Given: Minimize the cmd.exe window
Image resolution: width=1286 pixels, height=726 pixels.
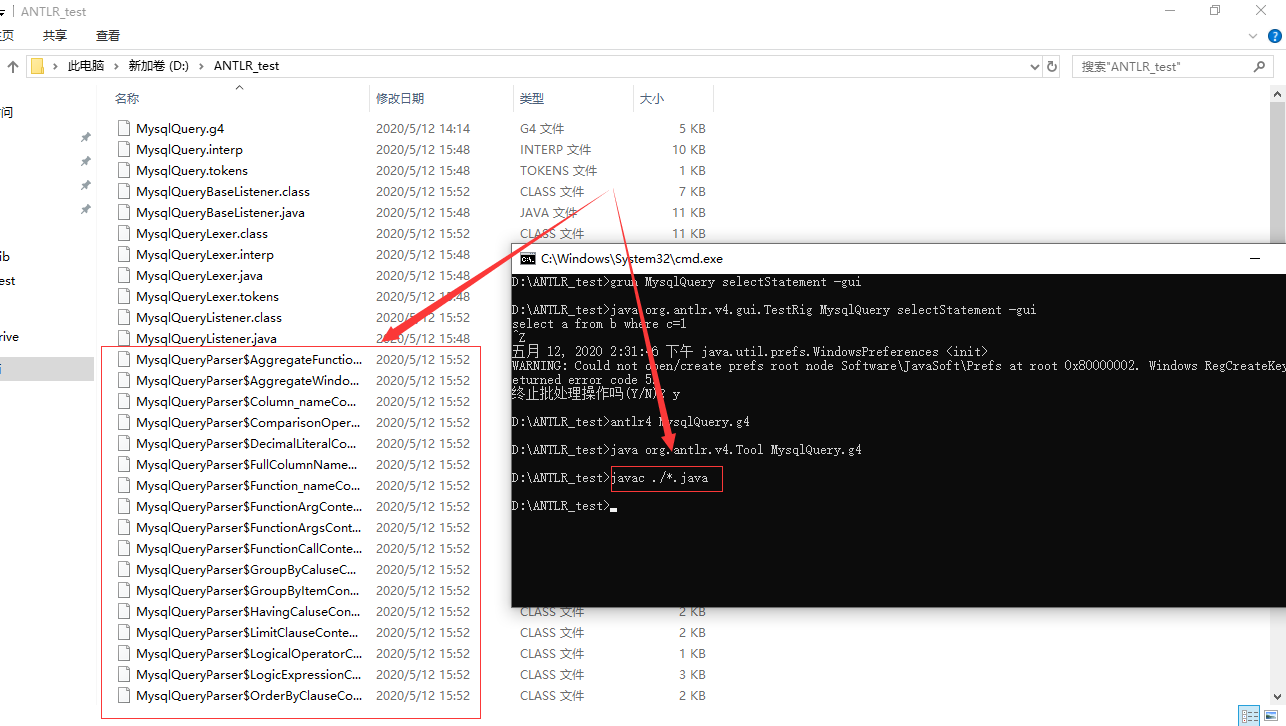Looking at the screenshot, I should tap(1255, 259).
